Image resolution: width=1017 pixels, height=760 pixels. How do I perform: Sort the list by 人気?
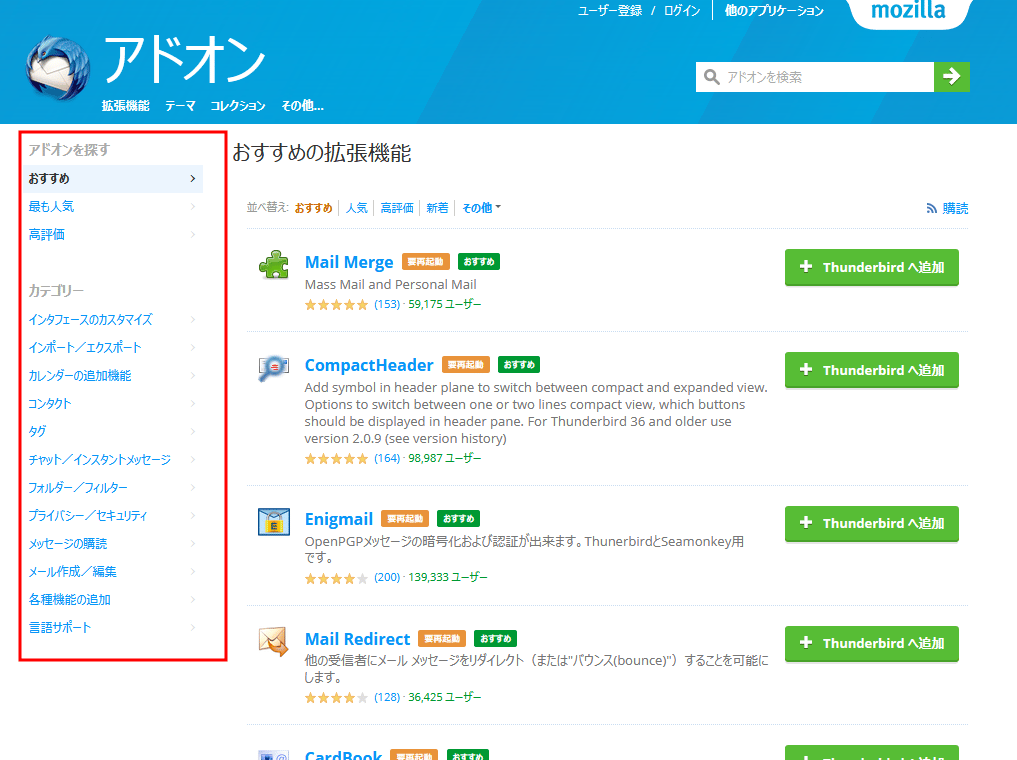pos(356,208)
